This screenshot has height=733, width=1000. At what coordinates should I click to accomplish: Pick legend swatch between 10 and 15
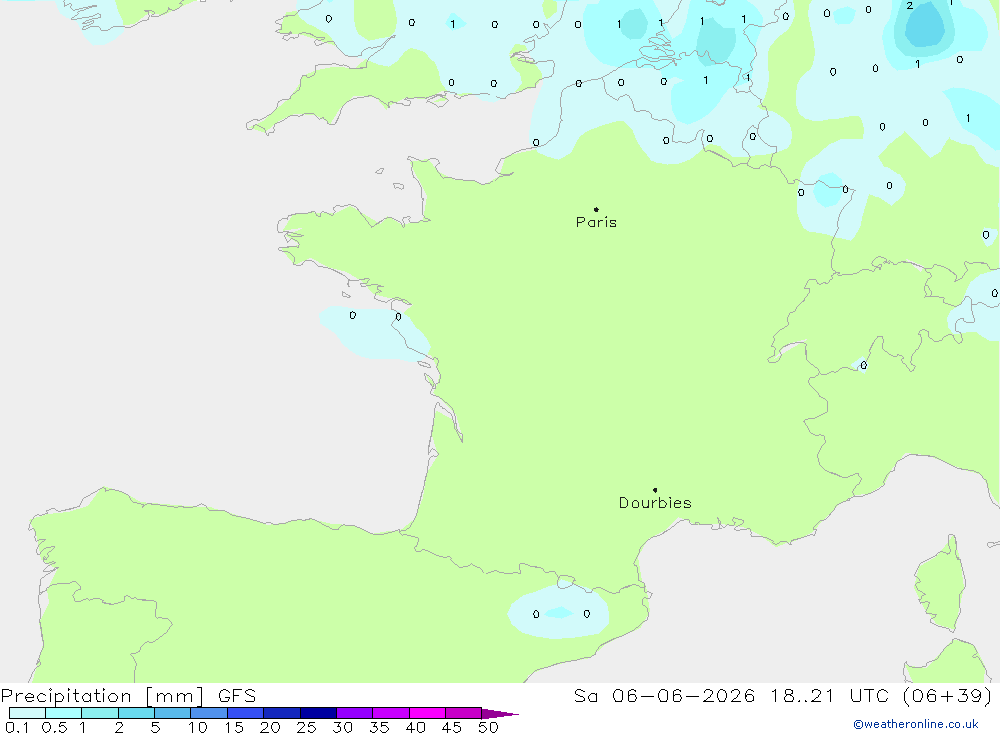209,713
